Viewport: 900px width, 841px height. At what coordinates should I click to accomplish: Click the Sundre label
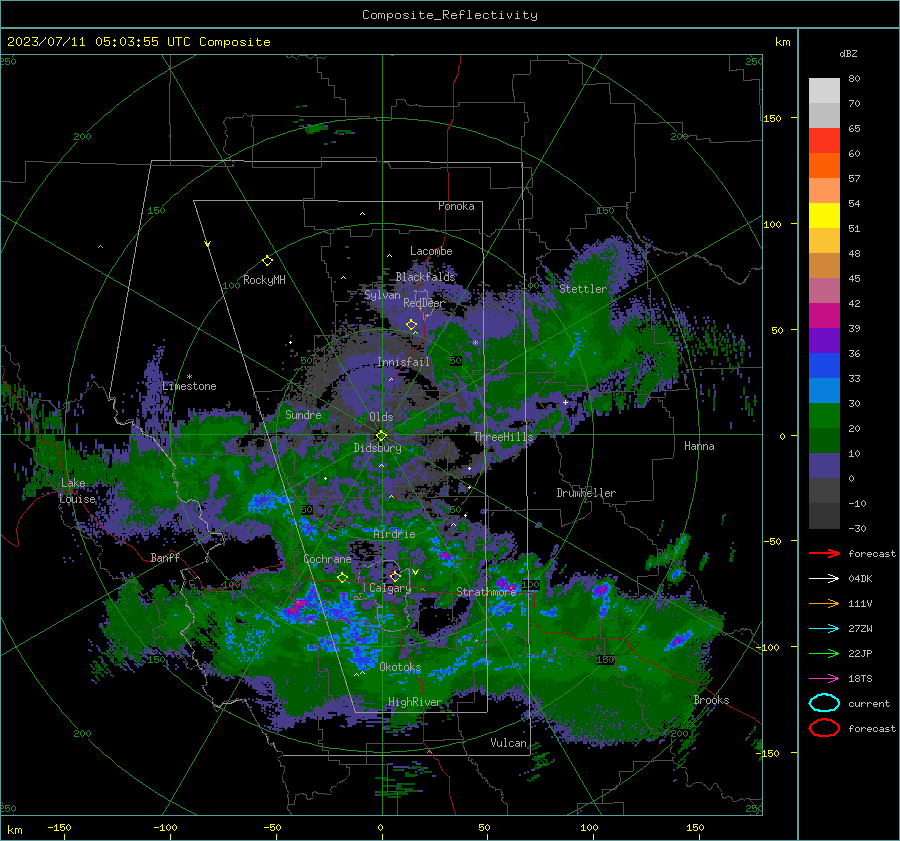tap(303, 415)
